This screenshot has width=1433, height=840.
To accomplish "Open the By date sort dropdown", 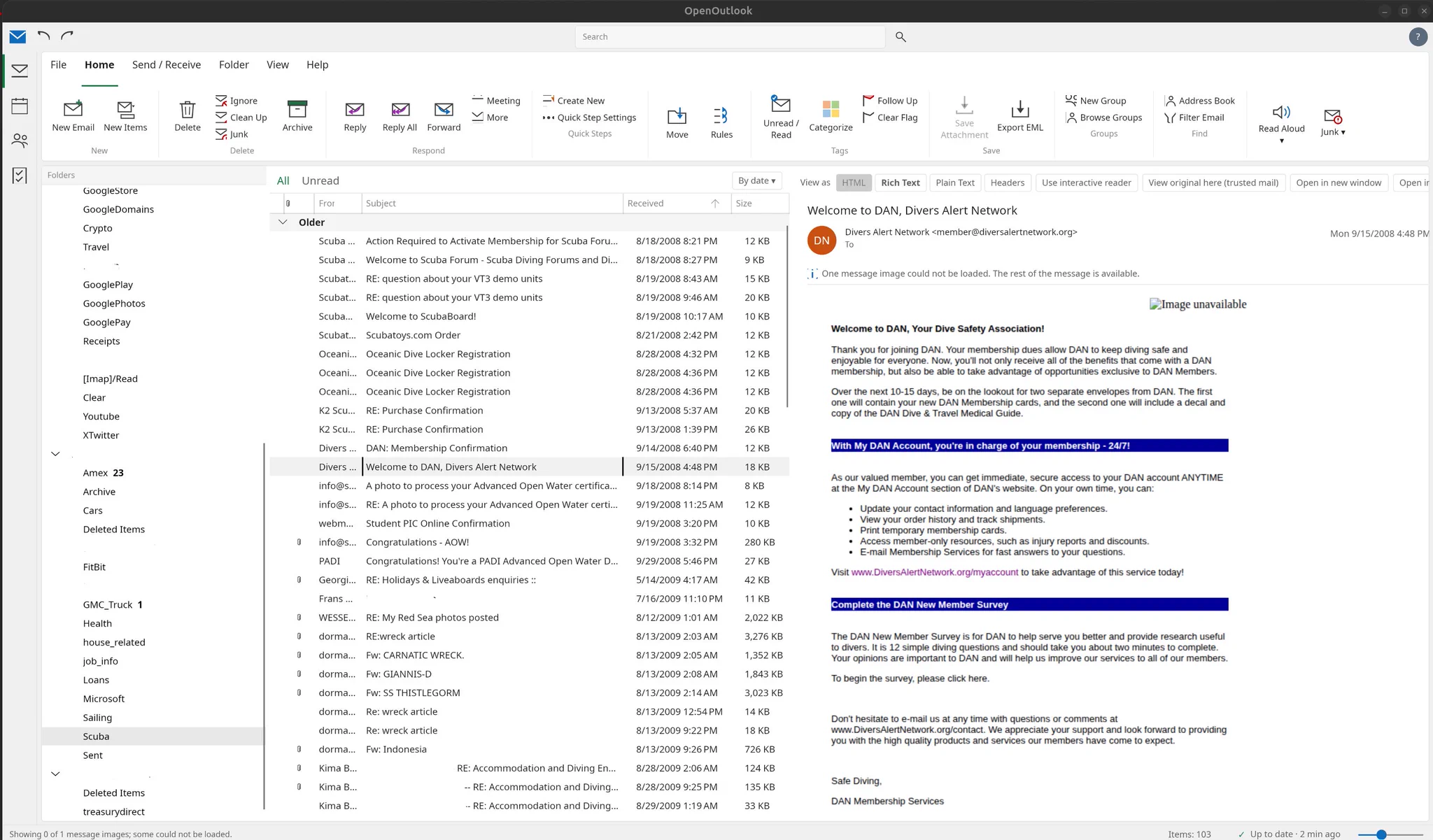I will point(756,180).
